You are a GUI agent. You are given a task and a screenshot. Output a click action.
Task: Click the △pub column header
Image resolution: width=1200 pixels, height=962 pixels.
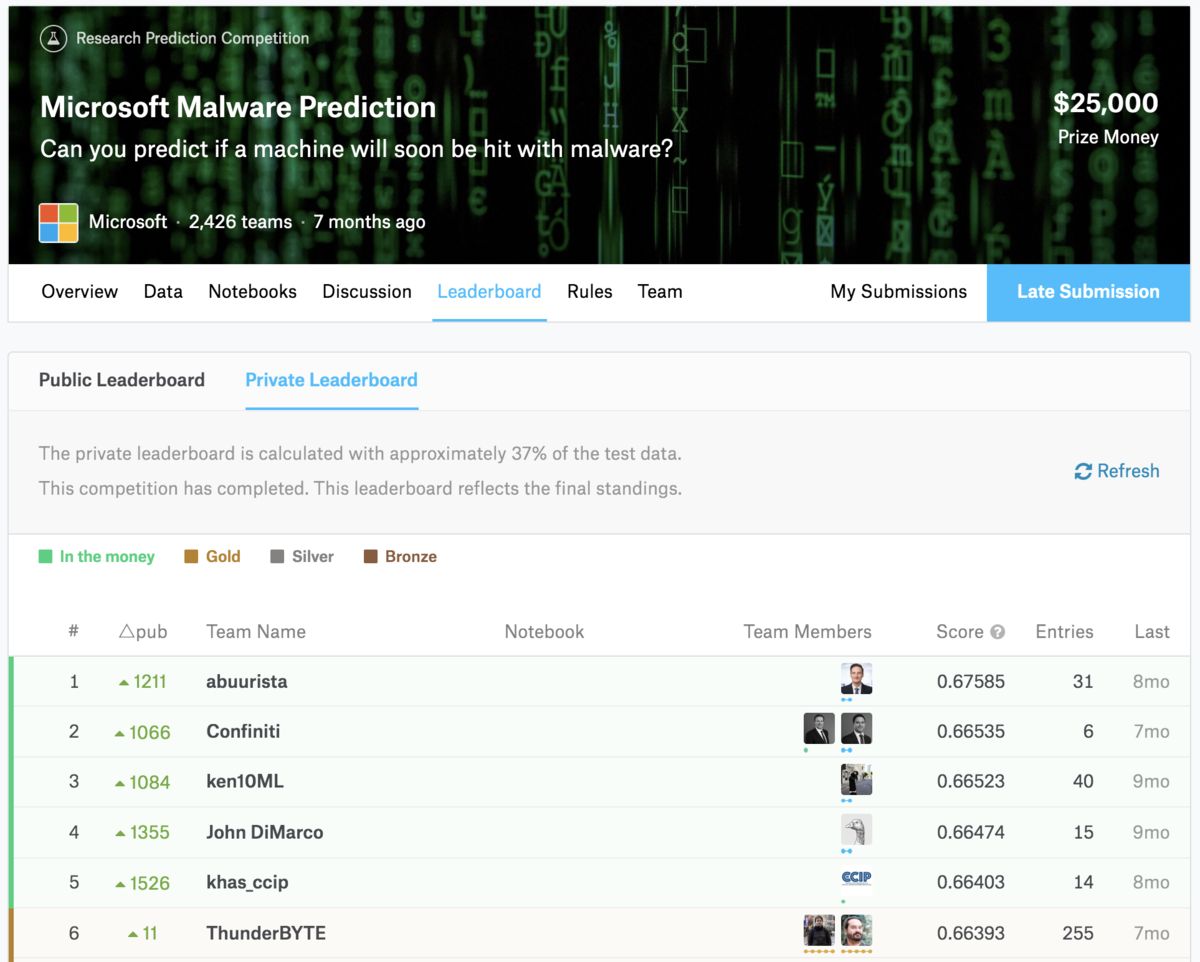[143, 632]
